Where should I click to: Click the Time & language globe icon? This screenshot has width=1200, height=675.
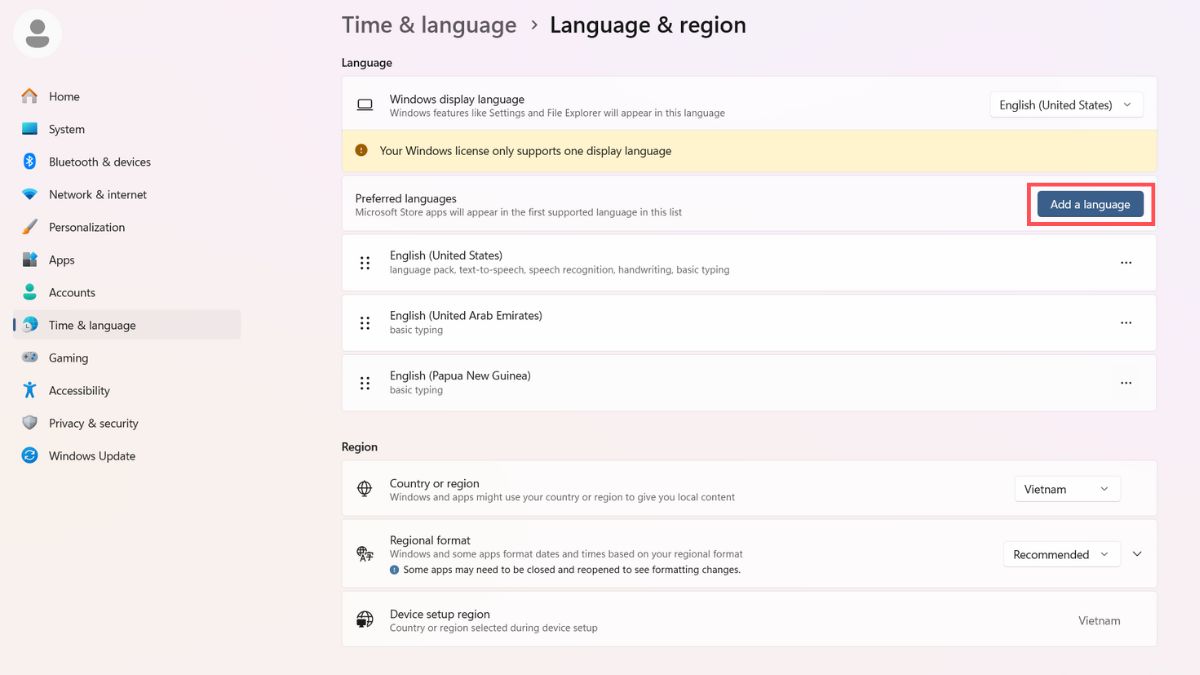(30, 325)
